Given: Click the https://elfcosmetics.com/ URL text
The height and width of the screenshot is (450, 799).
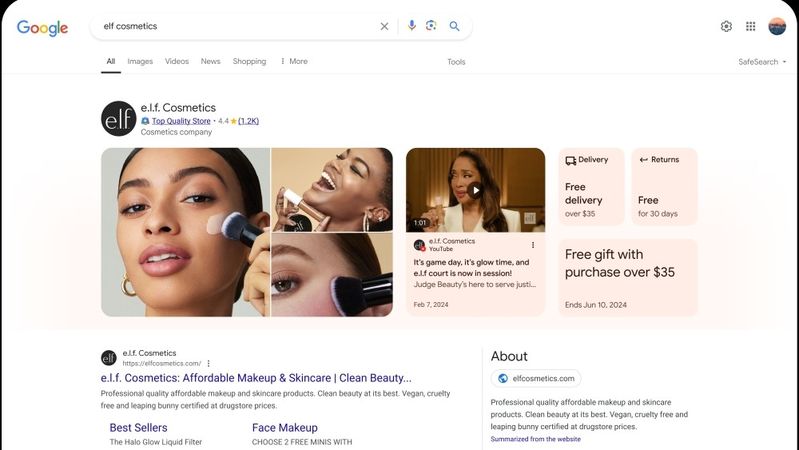Looking at the screenshot, I should 162,363.
